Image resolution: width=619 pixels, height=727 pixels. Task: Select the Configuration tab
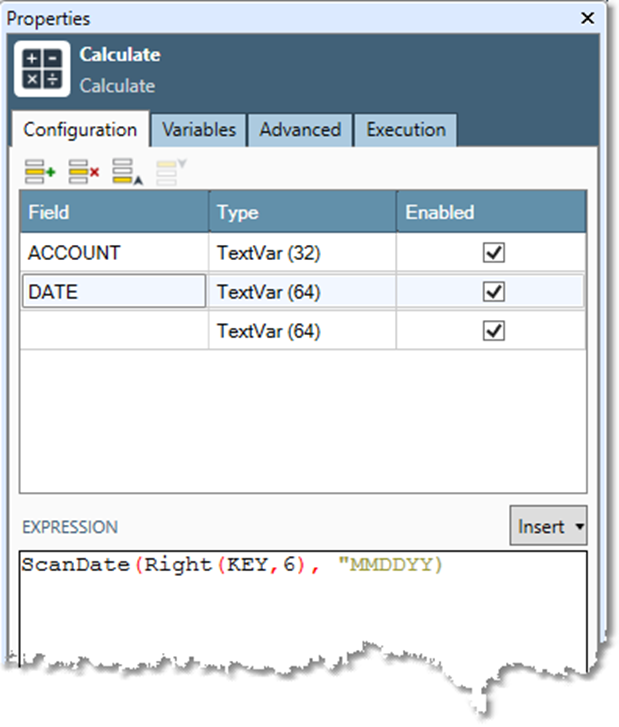pos(80,130)
